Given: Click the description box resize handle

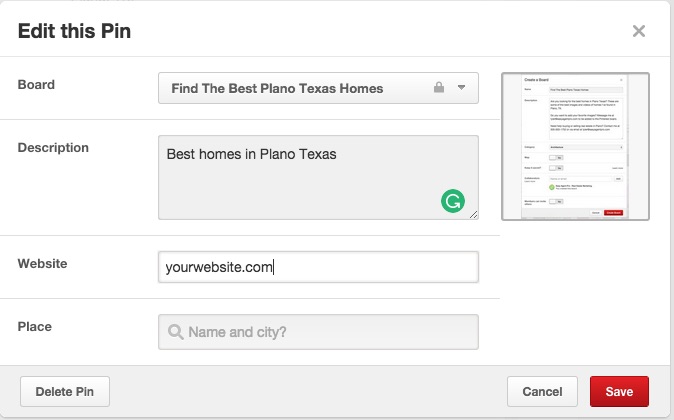Looking at the screenshot, I should point(473,215).
